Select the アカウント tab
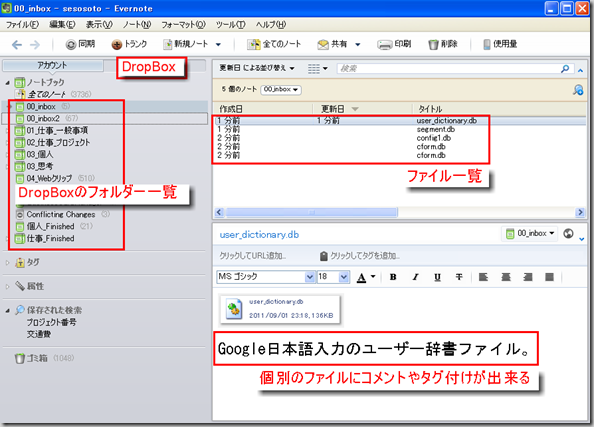The image size is (594, 427). pos(53,65)
